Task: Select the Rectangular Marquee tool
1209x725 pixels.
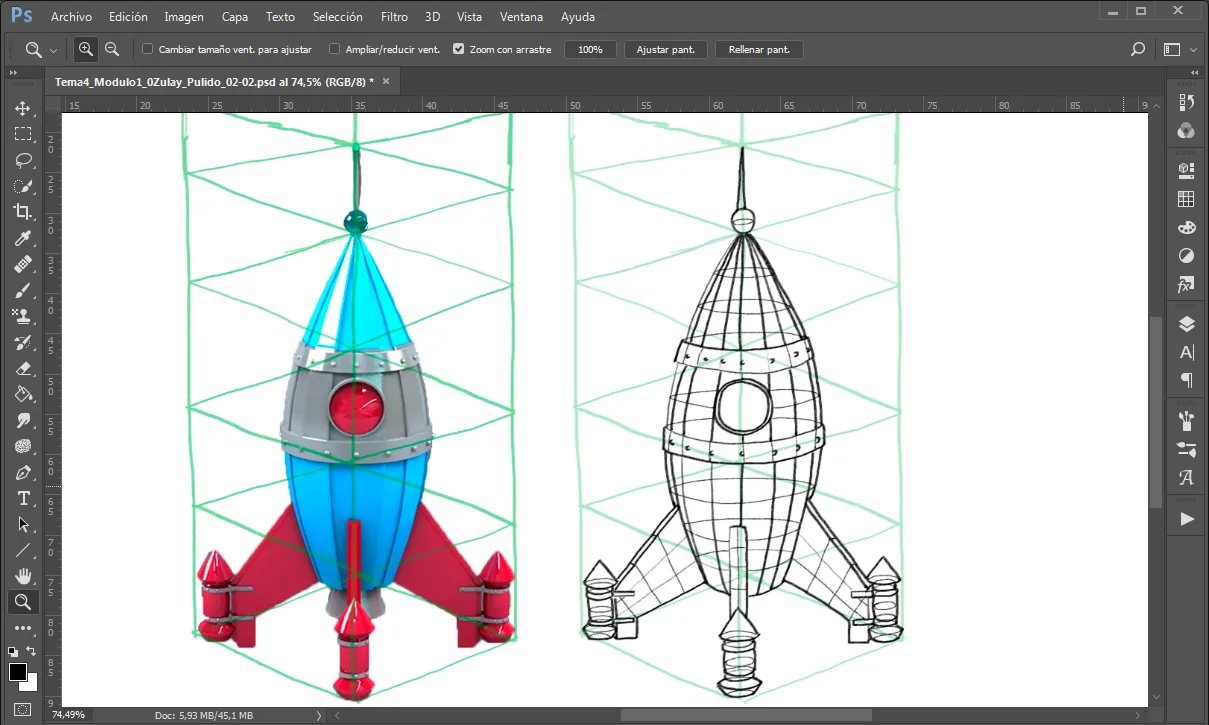Action: pyautogui.click(x=23, y=134)
